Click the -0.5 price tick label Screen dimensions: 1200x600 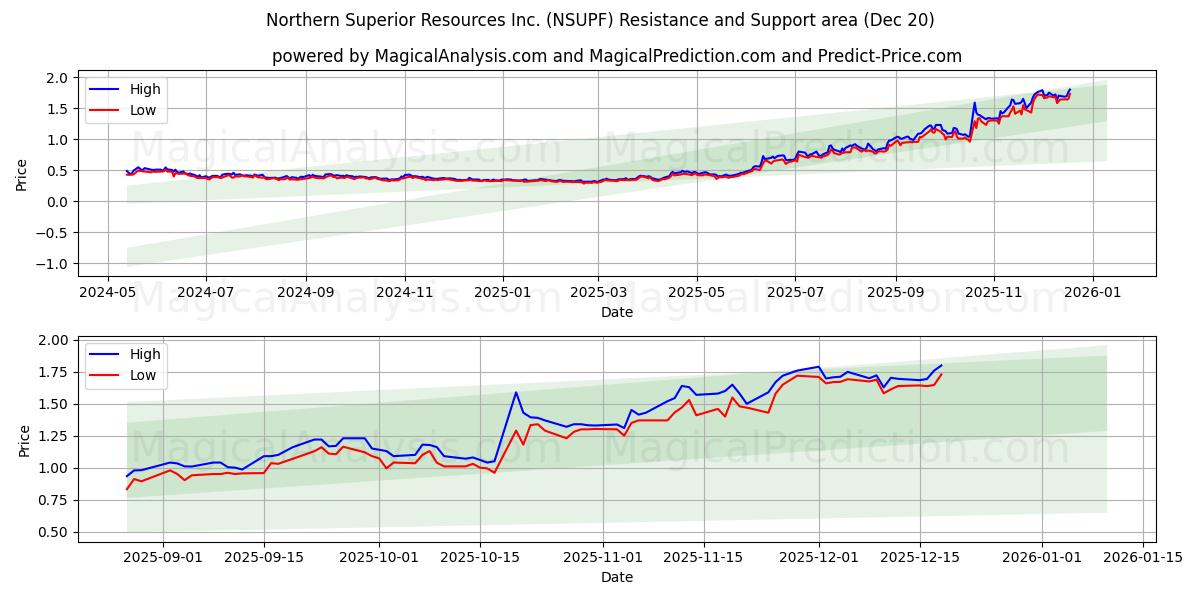[x=52, y=233]
